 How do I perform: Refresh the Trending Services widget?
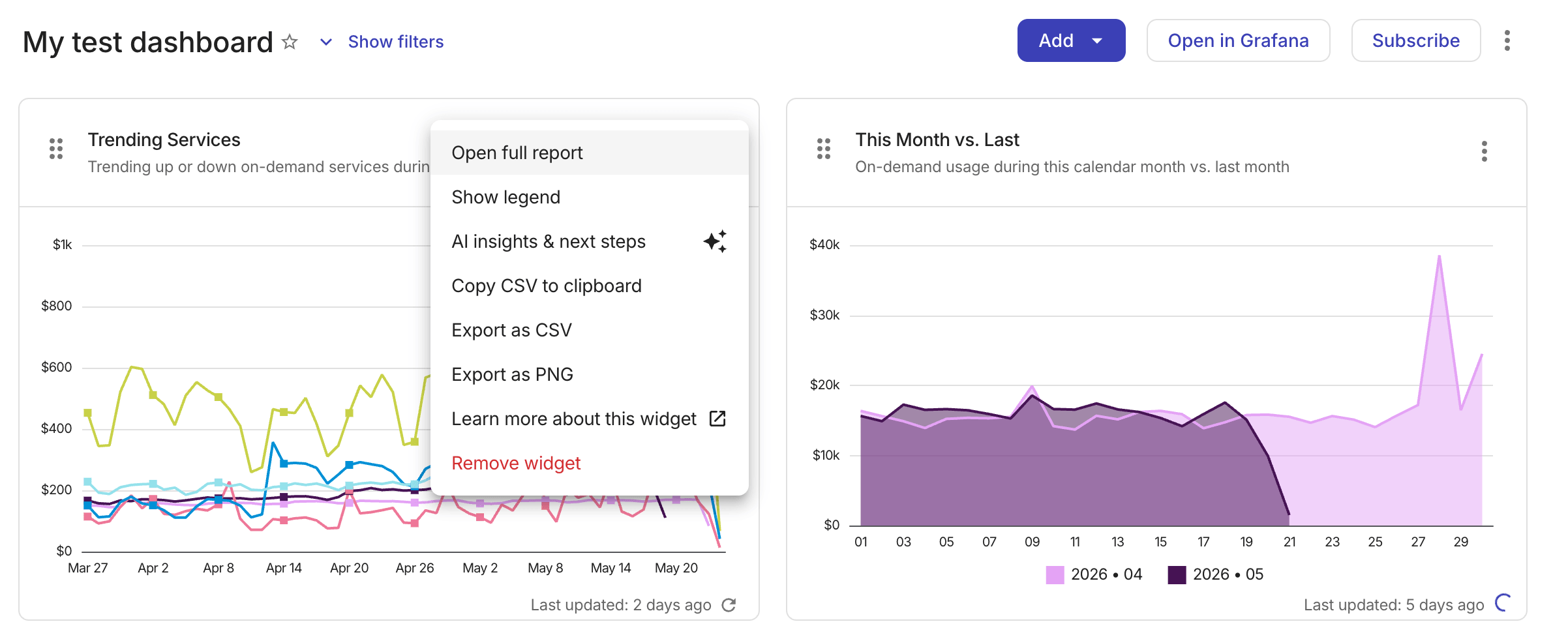(729, 605)
